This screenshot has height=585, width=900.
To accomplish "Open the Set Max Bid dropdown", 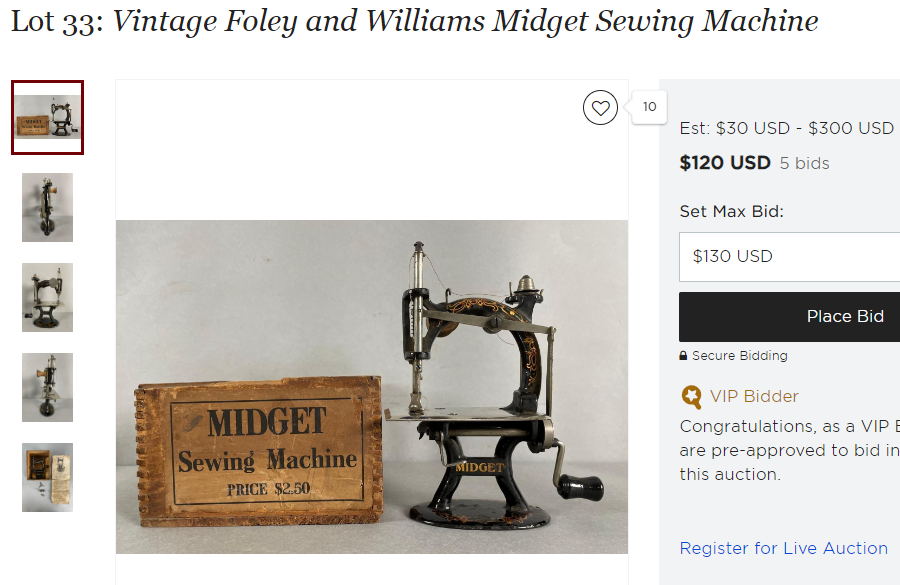I will (789, 257).
